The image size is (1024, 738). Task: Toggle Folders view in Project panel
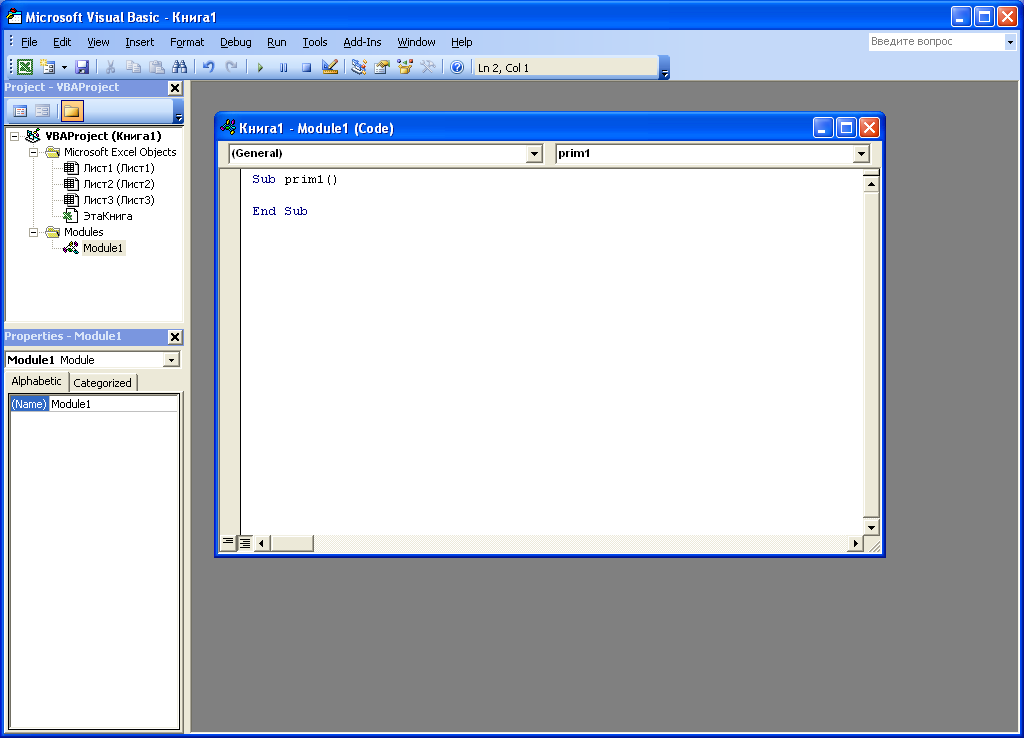click(72, 111)
